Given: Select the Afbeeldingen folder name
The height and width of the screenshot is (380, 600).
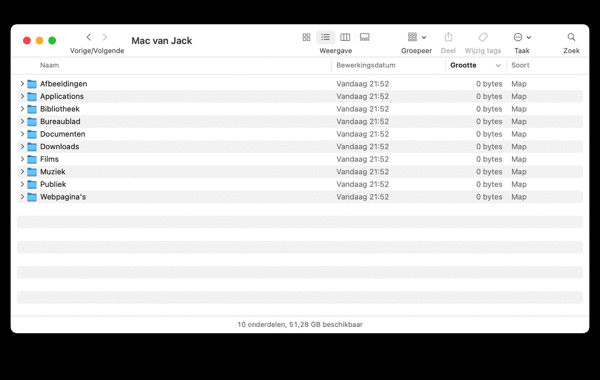Looking at the screenshot, I should [x=64, y=84].
